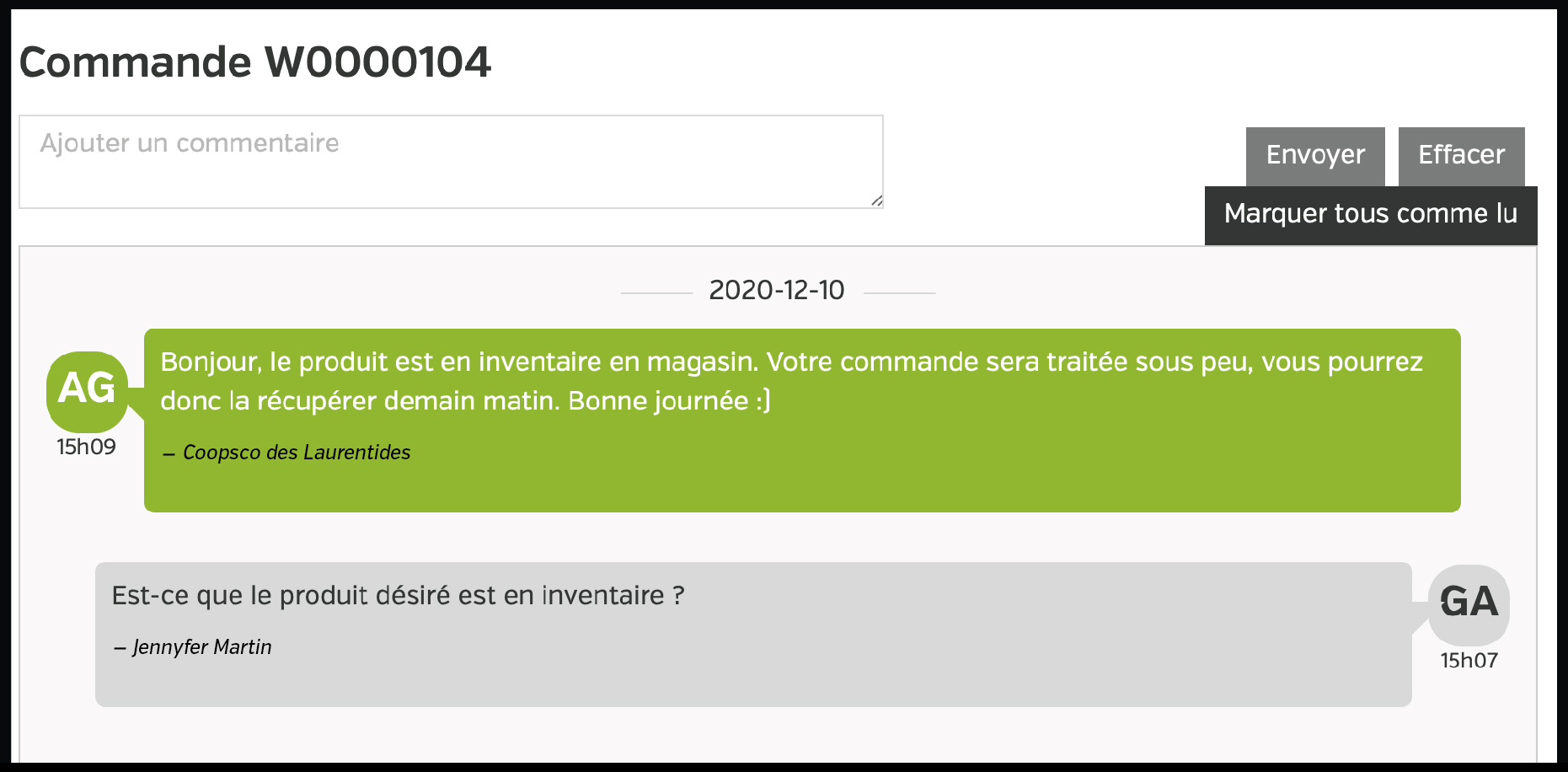Click the 'Jennyfer Martin' signature
The height and width of the screenshot is (772, 1568).
click(x=201, y=647)
